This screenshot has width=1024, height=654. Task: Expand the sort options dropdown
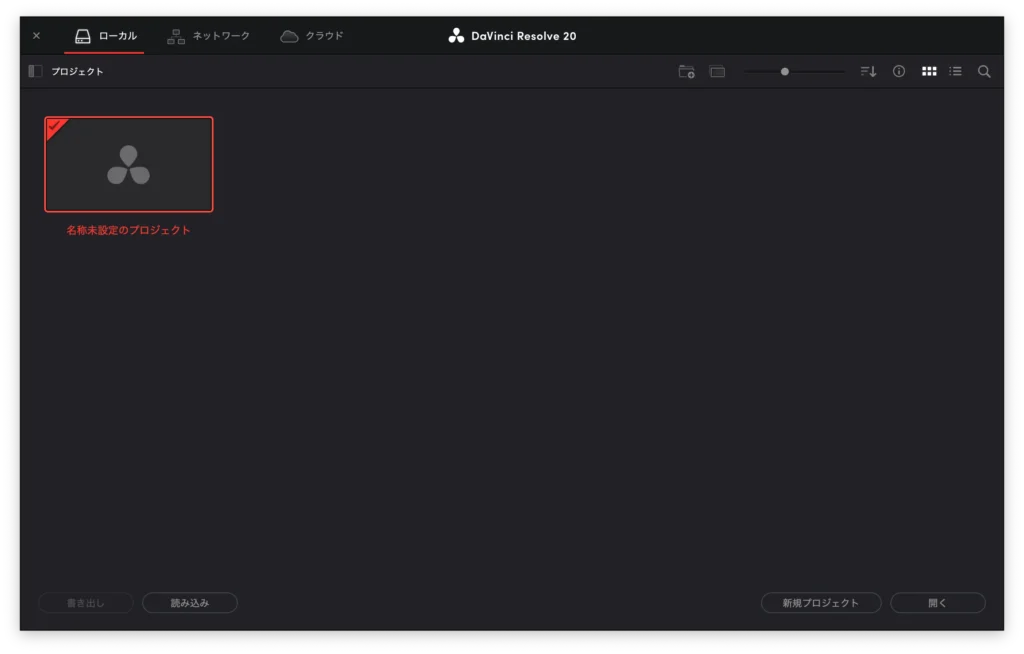click(866, 71)
